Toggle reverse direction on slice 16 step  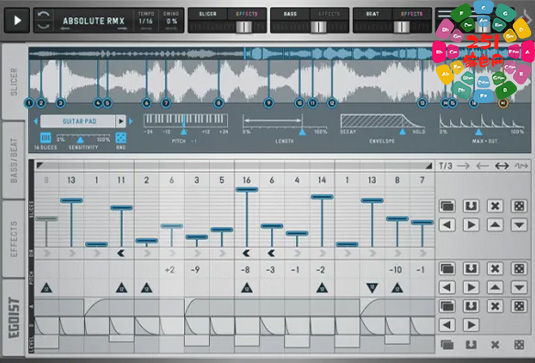[246, 253]
